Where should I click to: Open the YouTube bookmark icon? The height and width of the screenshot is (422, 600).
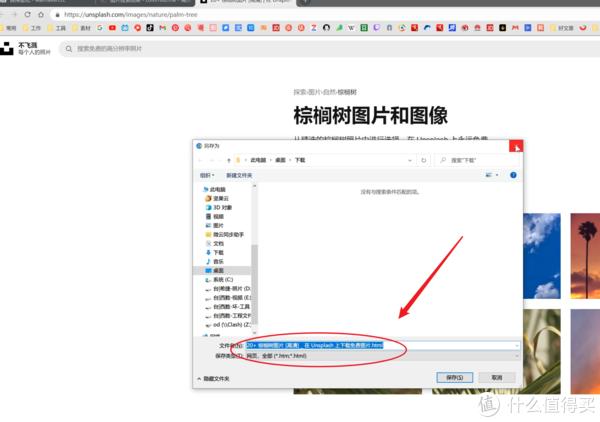[x=112, y=28]
